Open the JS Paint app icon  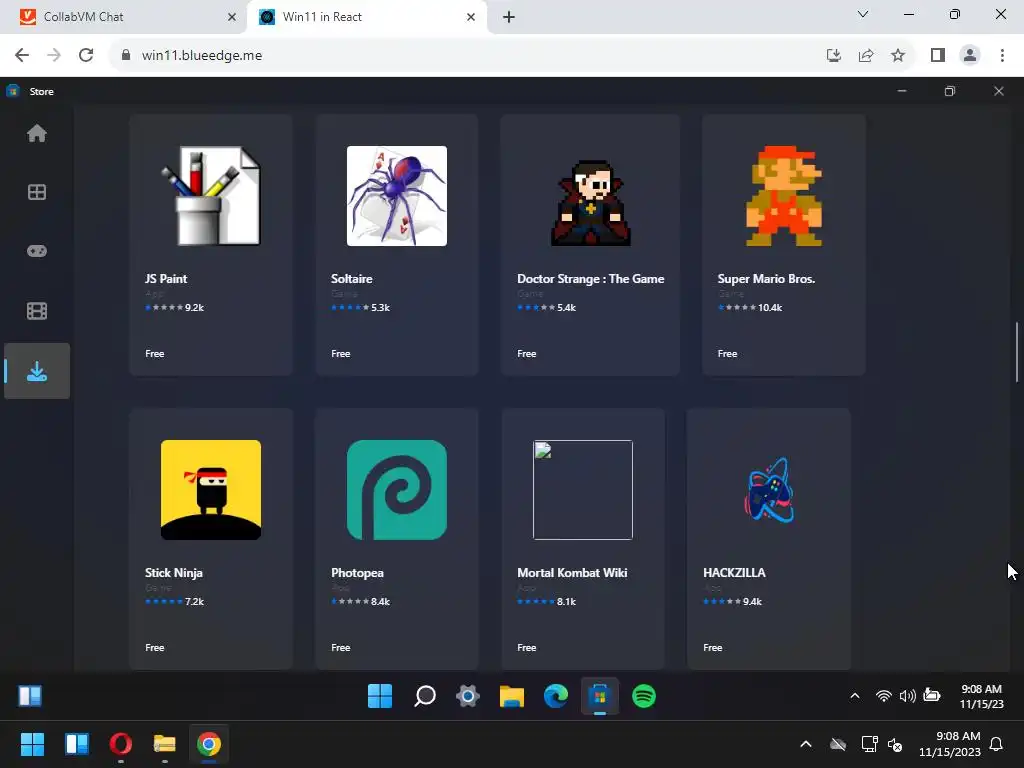coord(211,196)
